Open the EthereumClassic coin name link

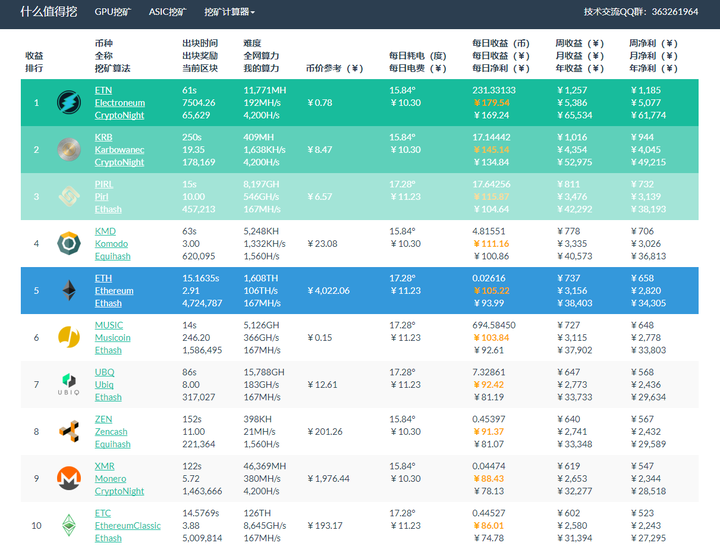(x=128, y=526)
